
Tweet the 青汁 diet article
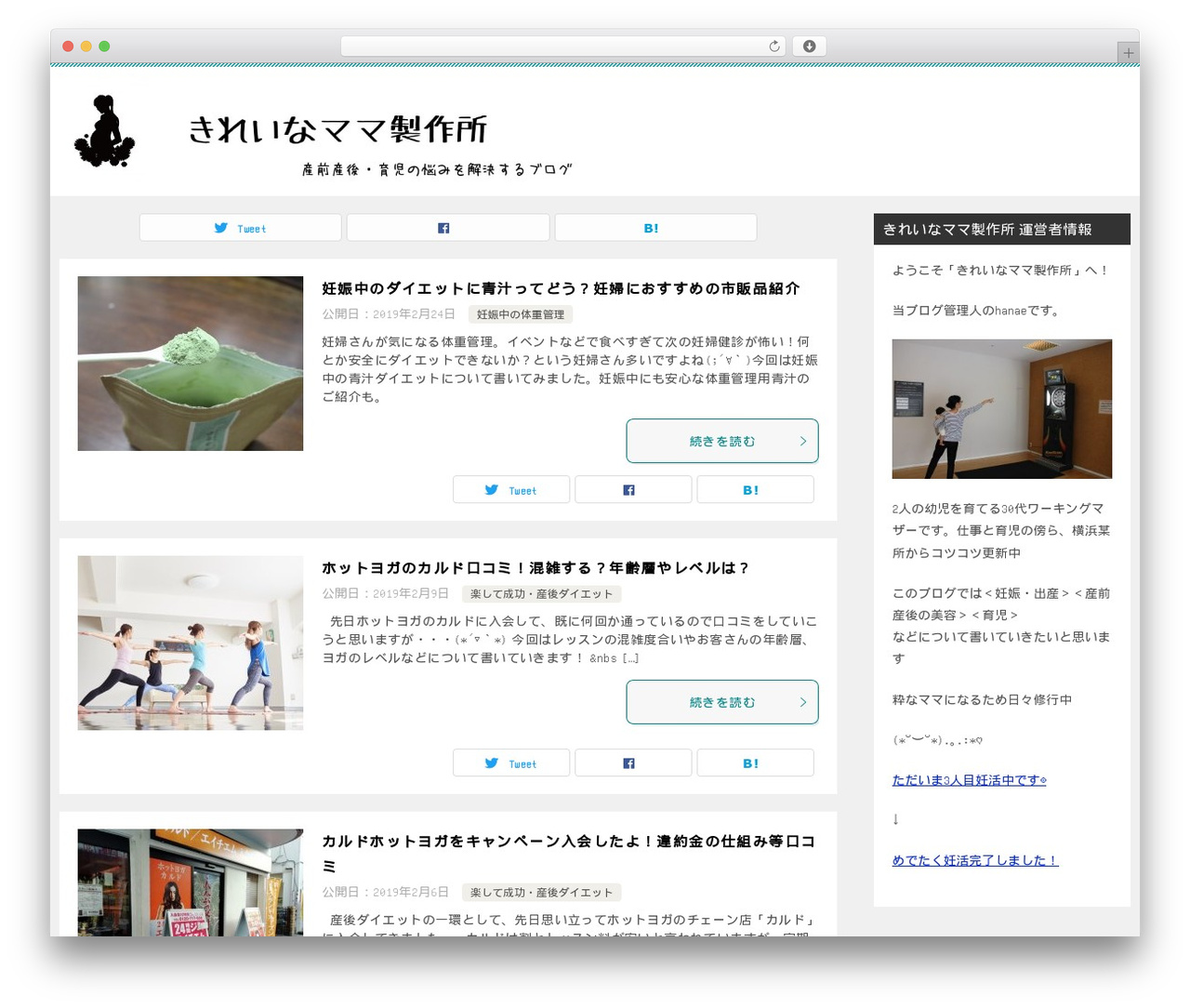(x=511, y=489)
